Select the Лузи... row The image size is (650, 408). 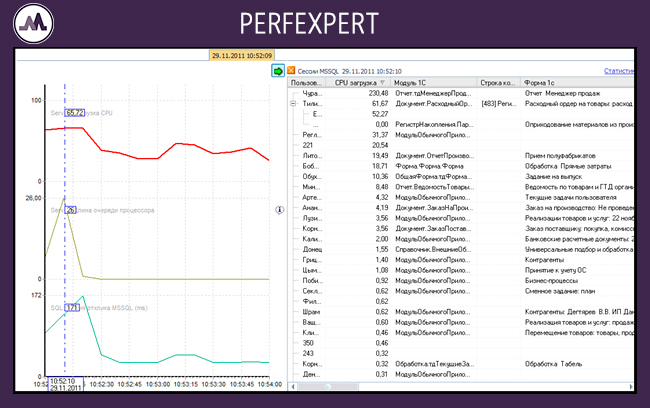(461, 218)
